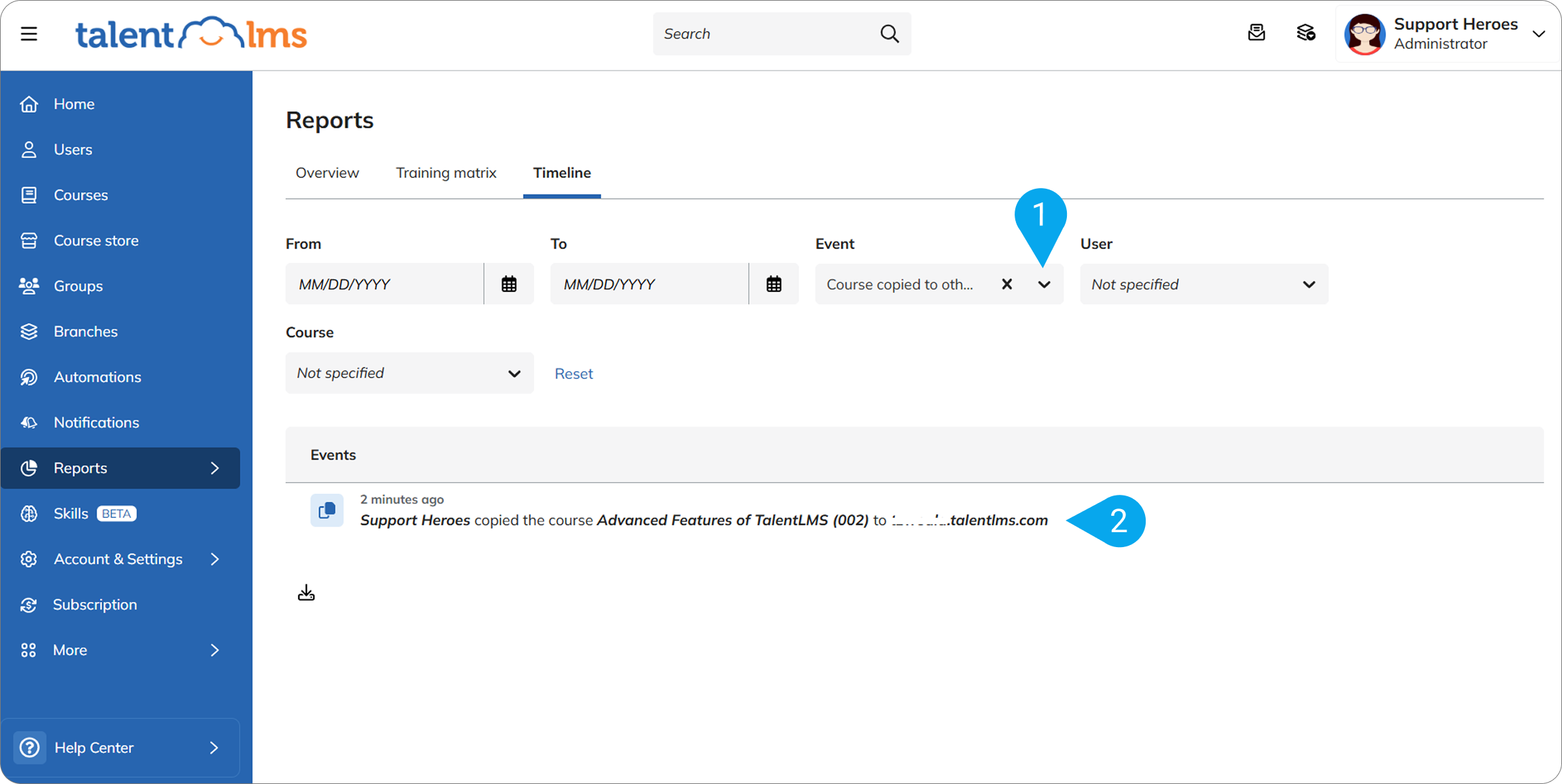Open the branches switcher icon in header

pyautogui.click(x=1305, y=33)
